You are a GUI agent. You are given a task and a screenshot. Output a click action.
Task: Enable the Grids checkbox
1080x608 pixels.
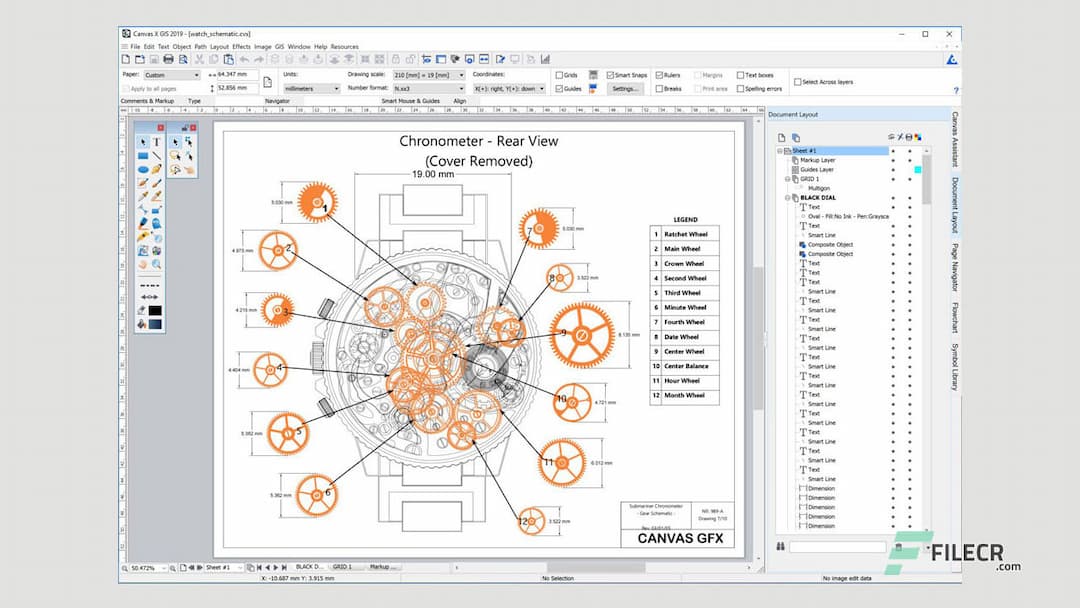(x=559, y=75)
